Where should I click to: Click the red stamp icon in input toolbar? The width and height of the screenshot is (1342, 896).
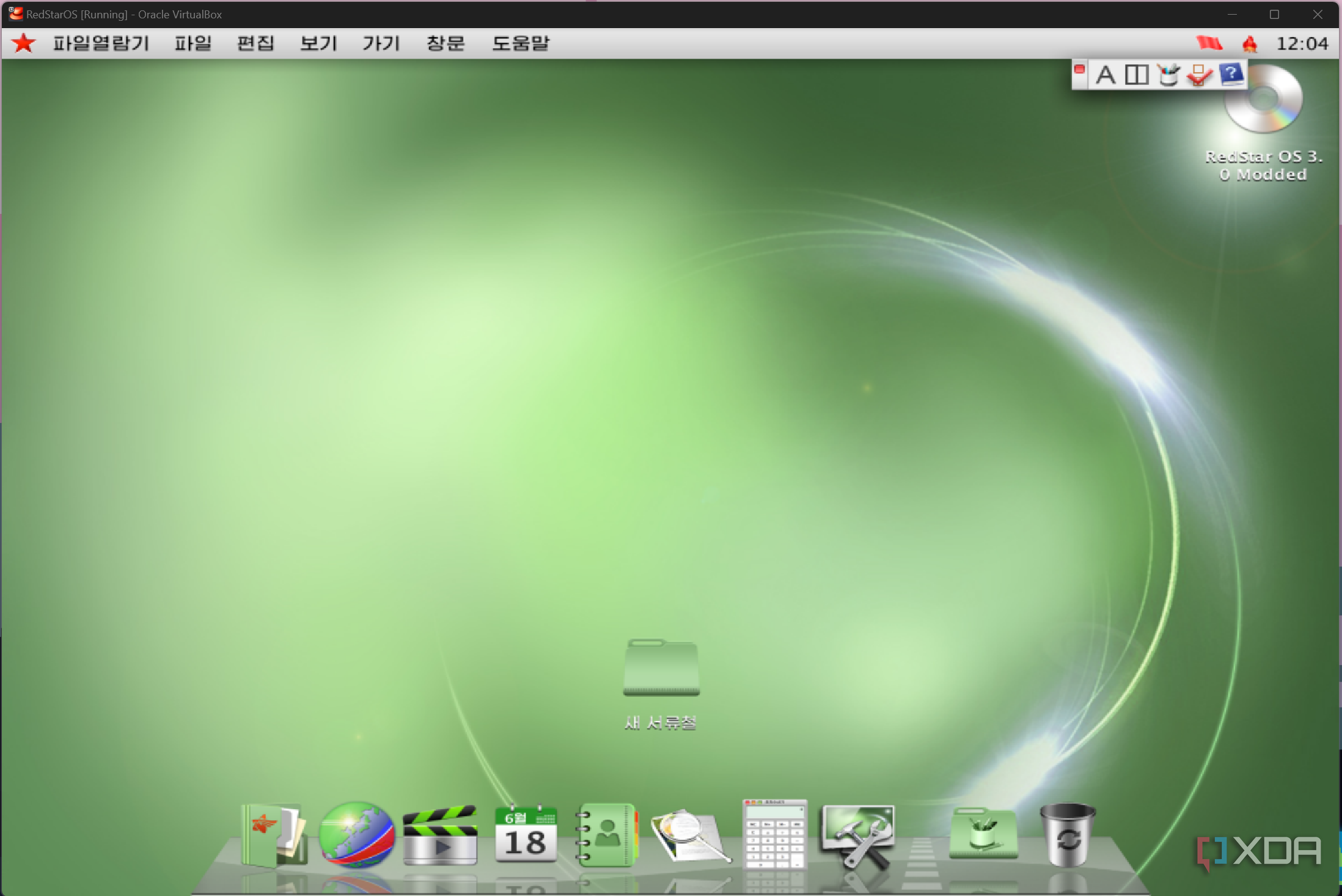point(1200,75)
